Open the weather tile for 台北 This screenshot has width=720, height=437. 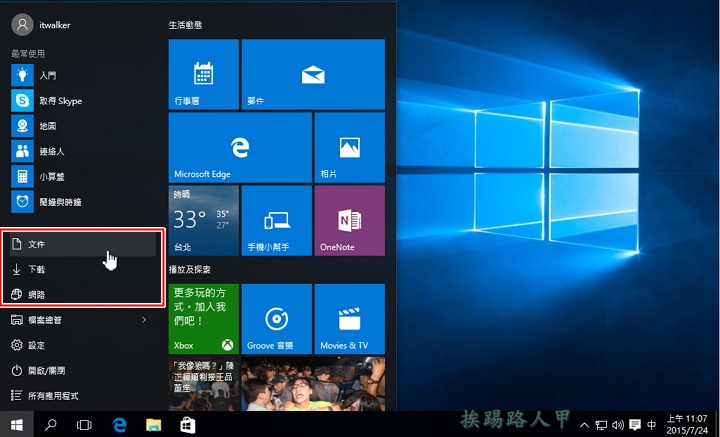tap(203, 220)
